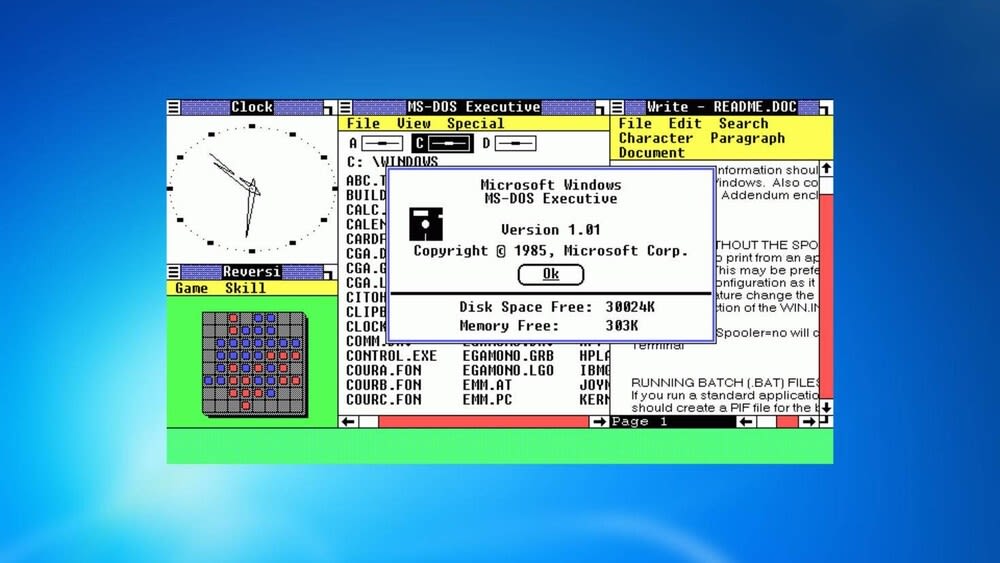The width and height of the screenshot is (1000, 563).
Task: Click the RUNNING BATCH (.BAT) FILES heading in Write
Action: point(725,383)
